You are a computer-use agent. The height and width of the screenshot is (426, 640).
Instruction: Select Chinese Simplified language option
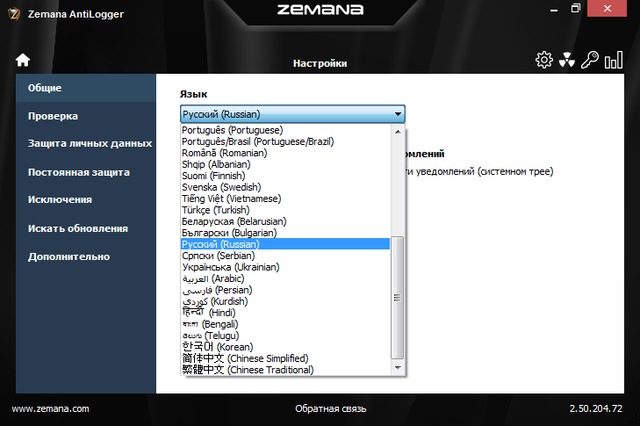pyautogui.click(x=285, y=358)
